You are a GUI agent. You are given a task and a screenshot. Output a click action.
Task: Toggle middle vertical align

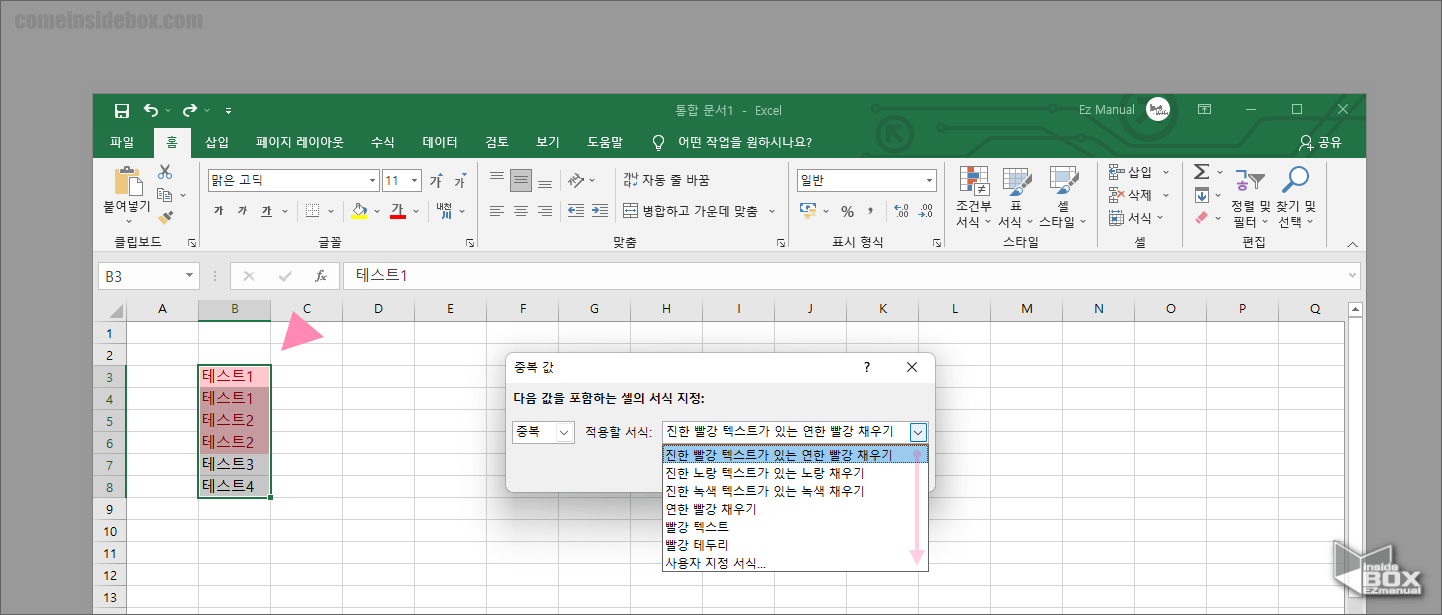tap(520, 181)
